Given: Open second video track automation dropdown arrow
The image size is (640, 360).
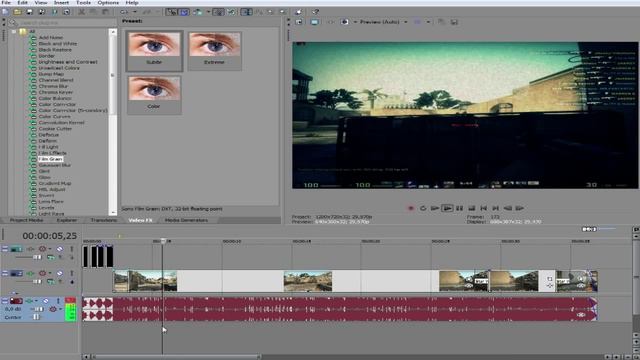Looking at the screenshot, I should pyautogui.click(x=50, y=273).
